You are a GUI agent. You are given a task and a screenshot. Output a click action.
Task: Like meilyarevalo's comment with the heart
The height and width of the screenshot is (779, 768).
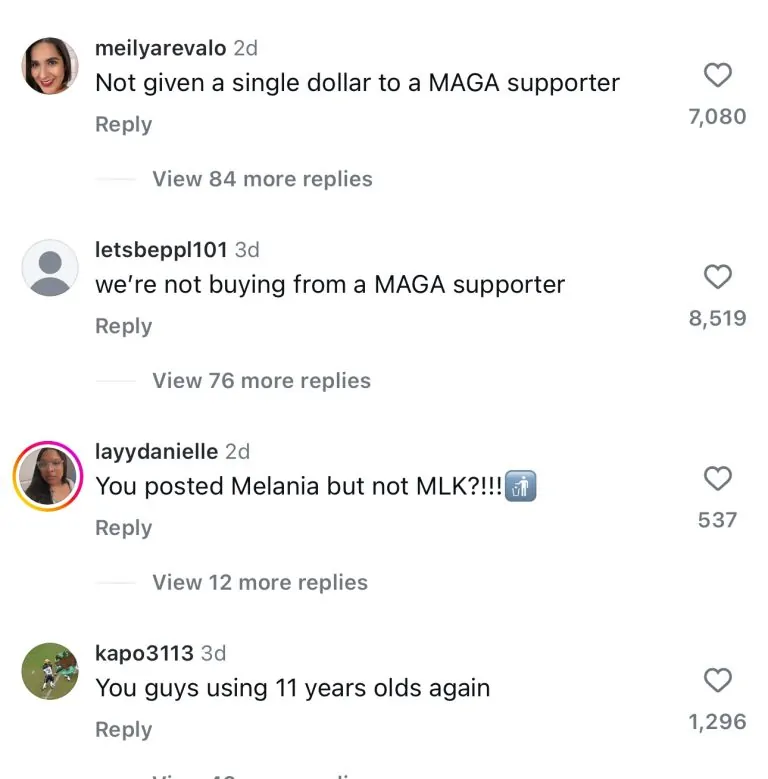click(x=718, y=75)
